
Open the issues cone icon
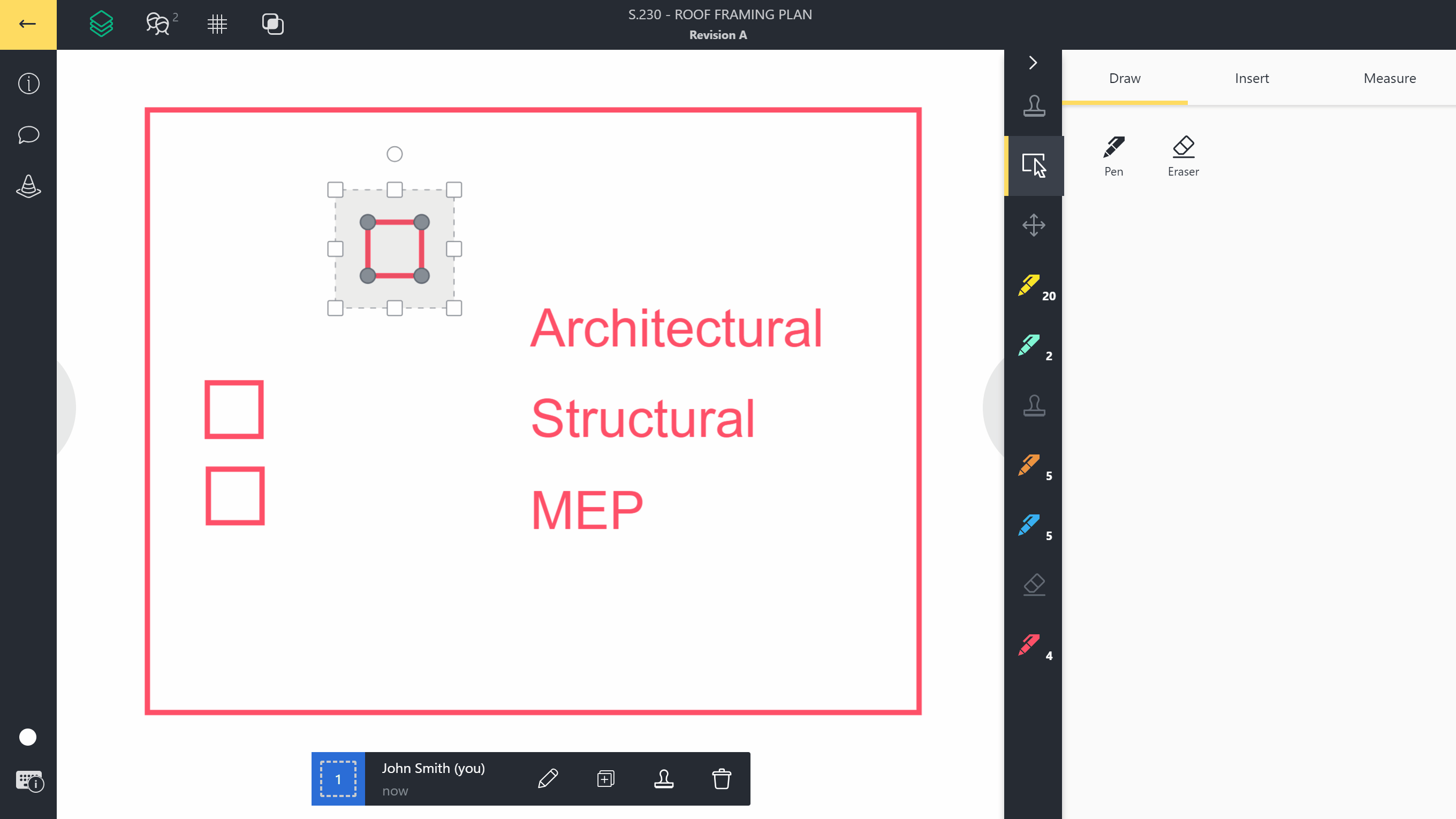28,186
